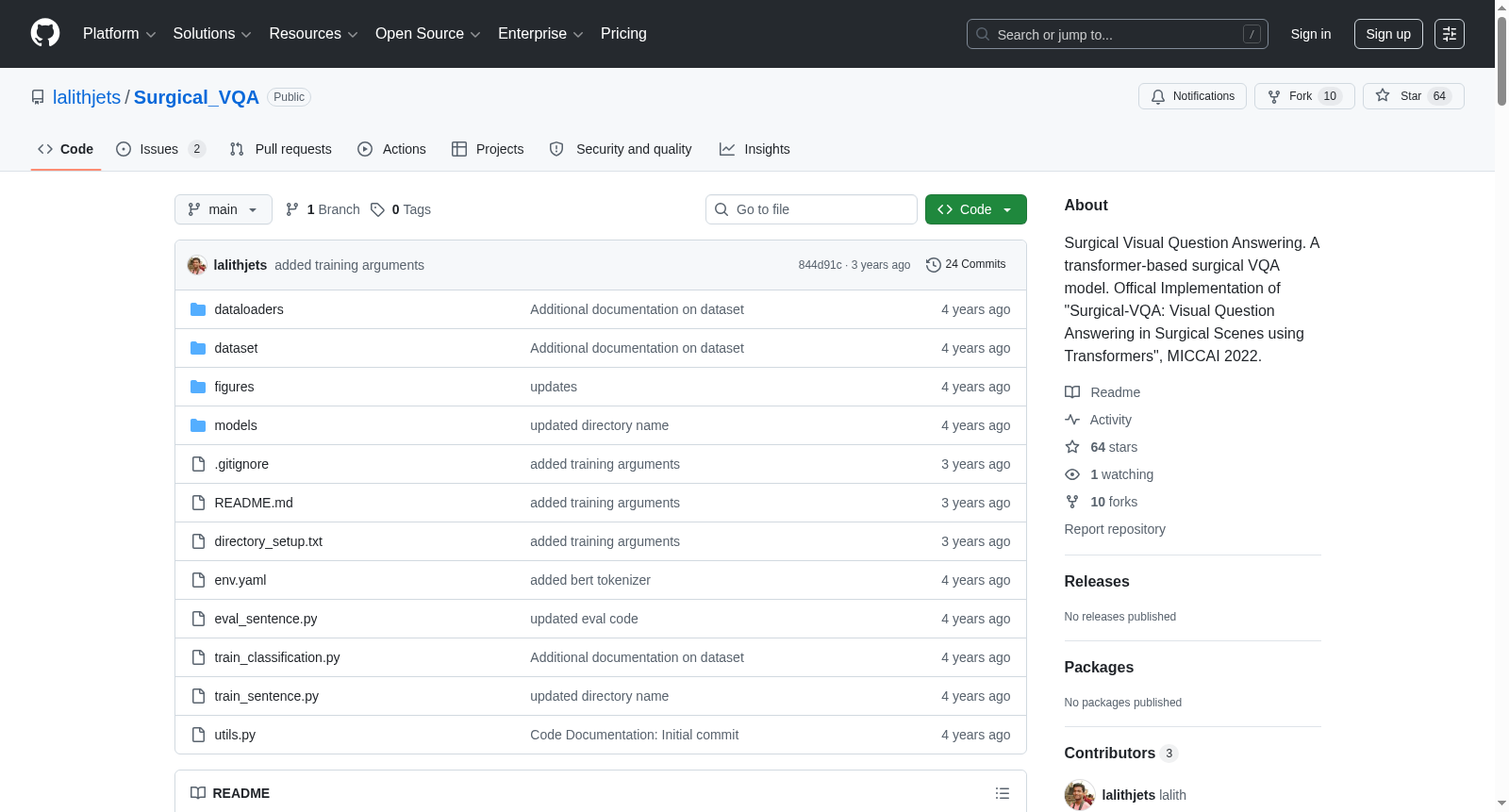Open eval_sentence.py file

266,619
